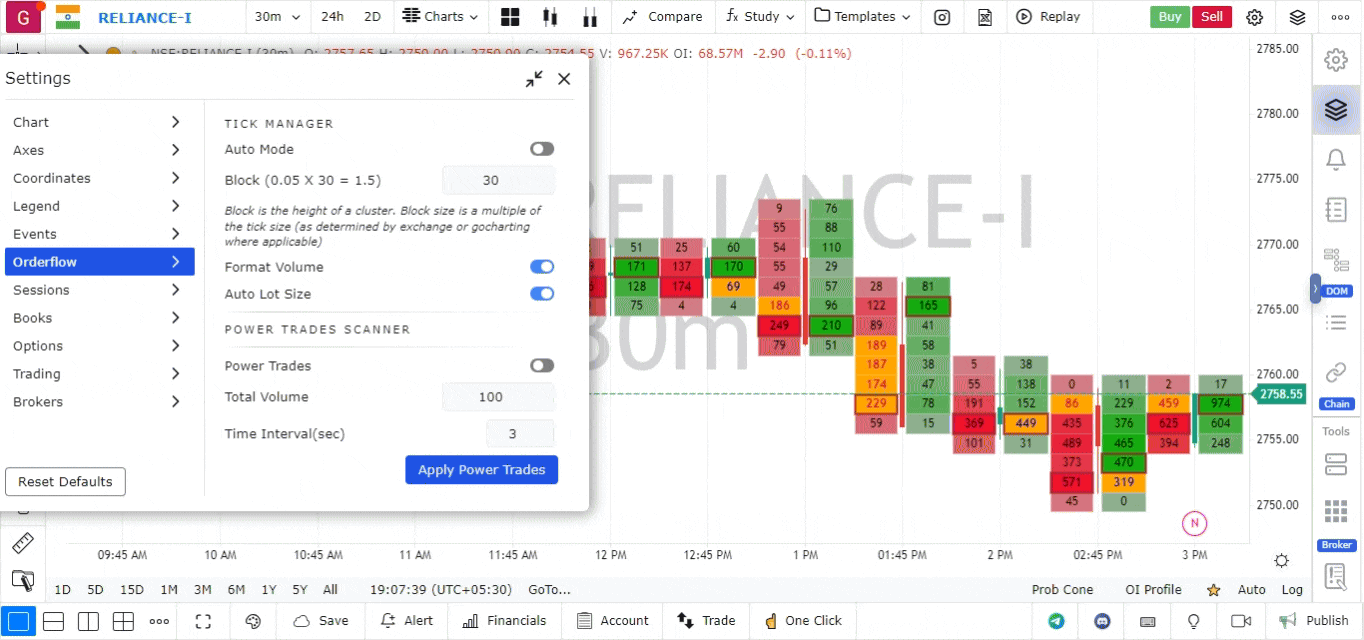Open the option Chain link icon

tap(1335, 373)
